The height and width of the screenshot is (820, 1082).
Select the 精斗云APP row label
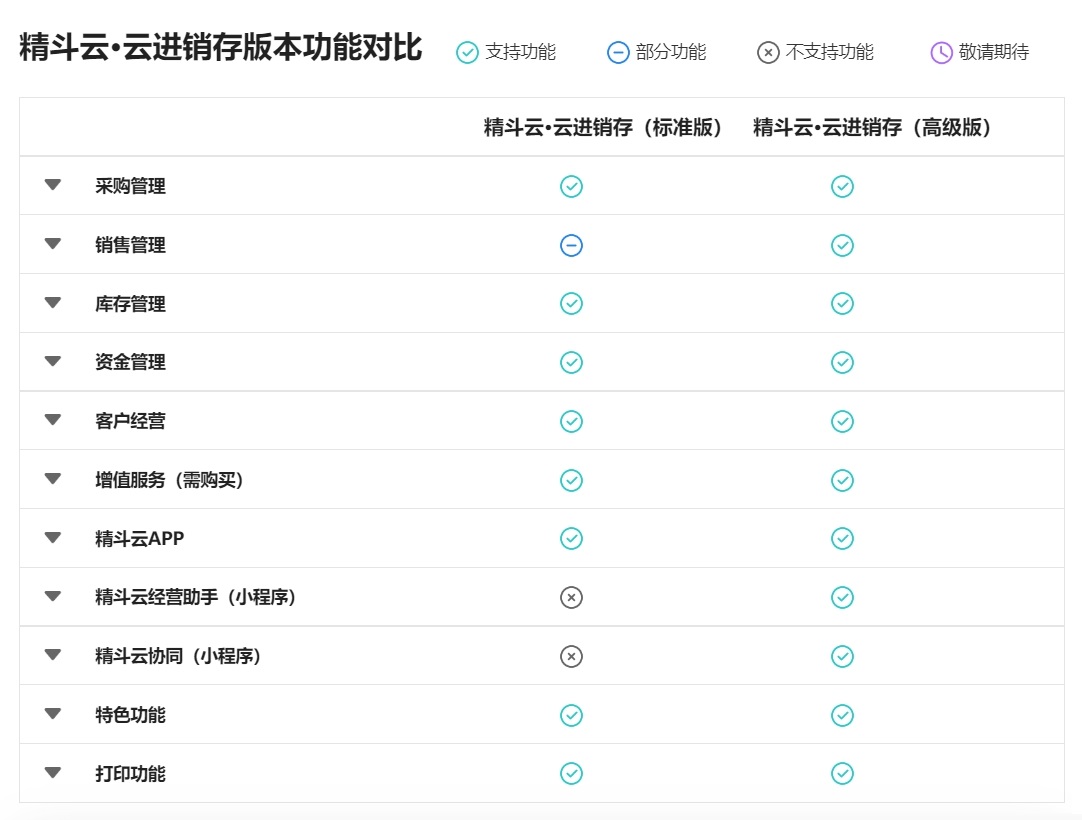click(x=140, y=538)
